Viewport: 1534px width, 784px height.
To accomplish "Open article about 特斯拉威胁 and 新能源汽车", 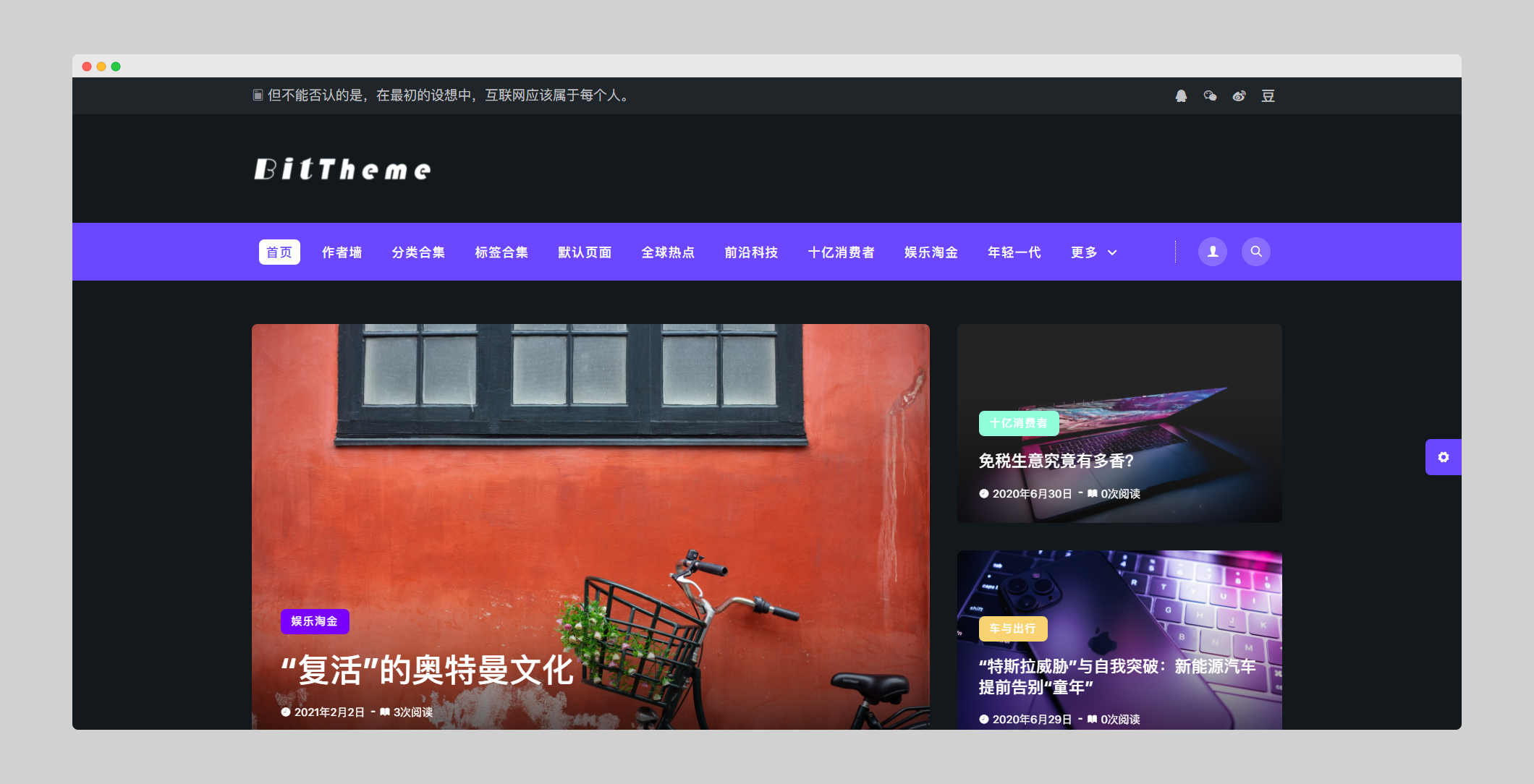I will click(x=1117, y=676).
